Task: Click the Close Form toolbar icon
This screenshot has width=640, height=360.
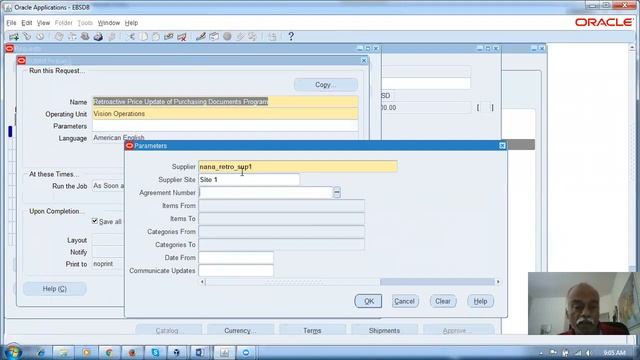Action: coord(111,37)
